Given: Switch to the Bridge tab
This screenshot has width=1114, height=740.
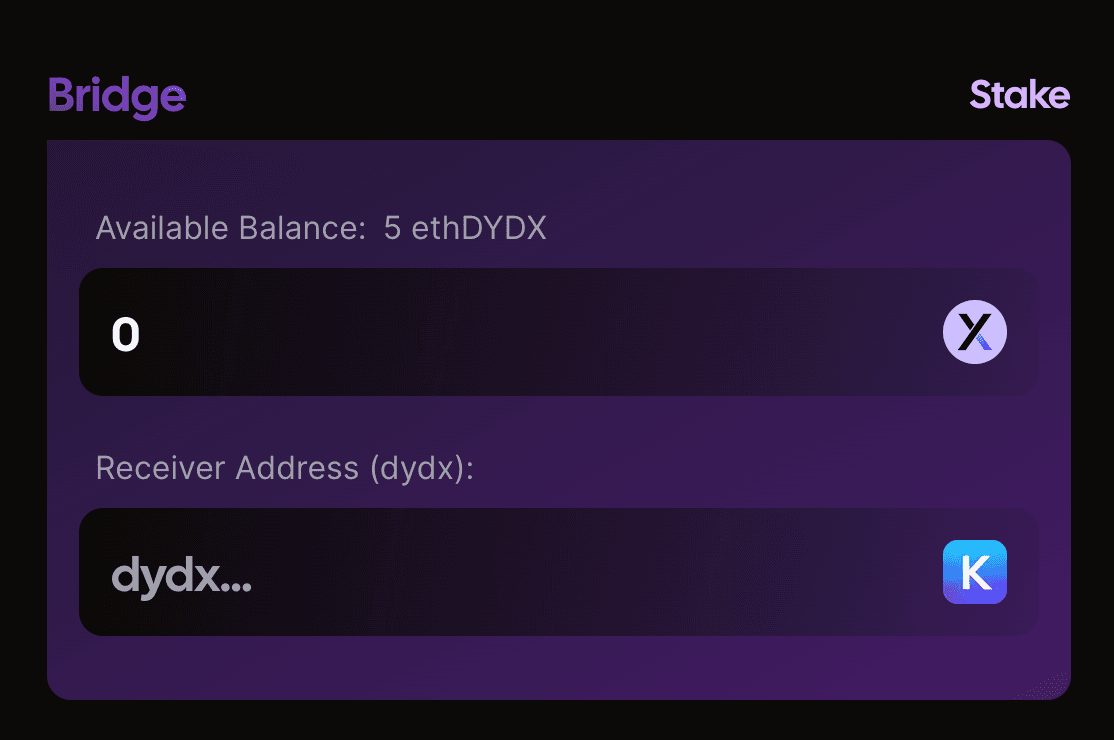Looking at the screenshot, I should click(x=117, y=96).
